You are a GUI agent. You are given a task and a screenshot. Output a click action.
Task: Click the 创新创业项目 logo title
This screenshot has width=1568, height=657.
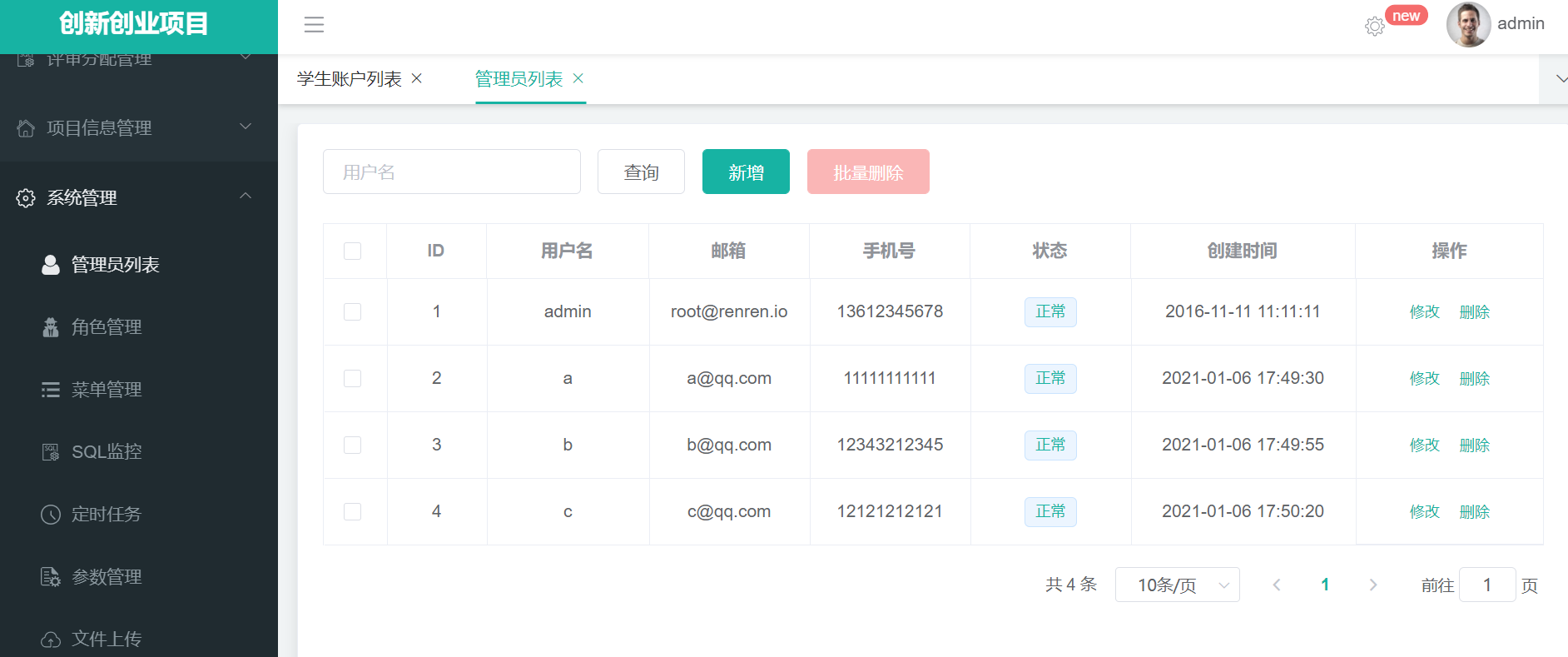(x=134, y=23)
